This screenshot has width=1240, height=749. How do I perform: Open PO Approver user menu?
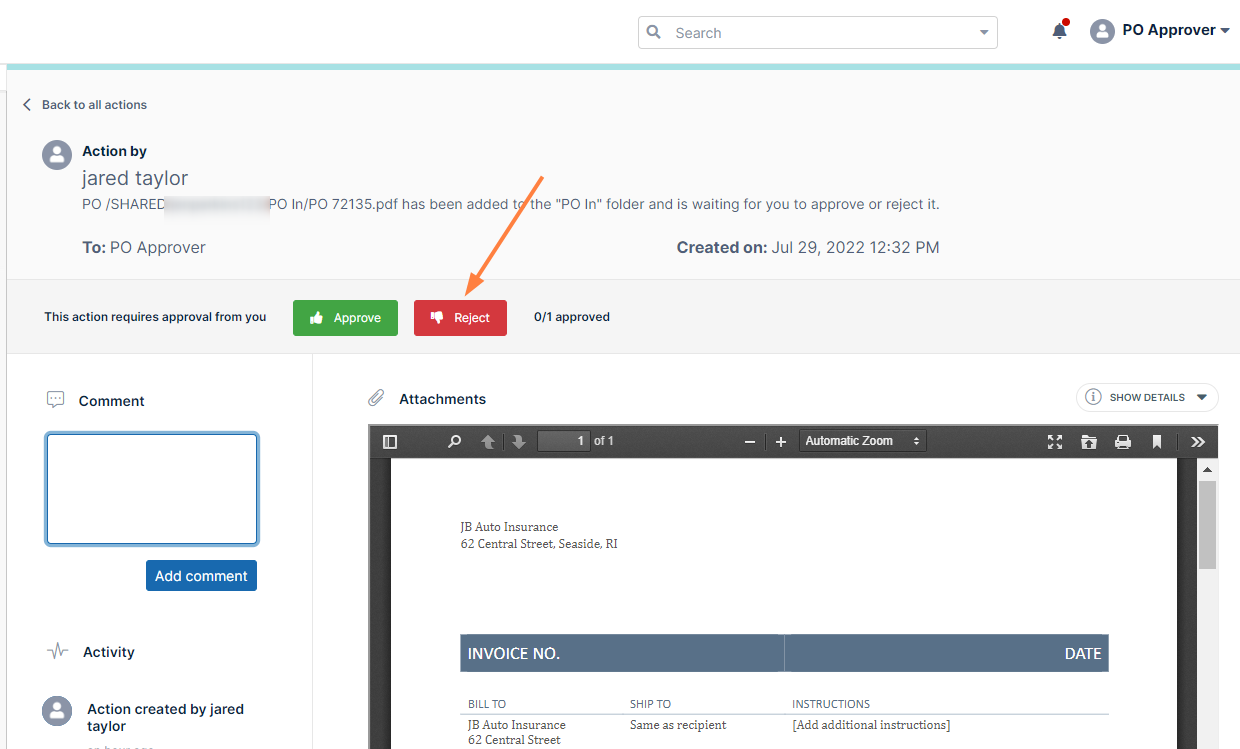(1160, 31)
